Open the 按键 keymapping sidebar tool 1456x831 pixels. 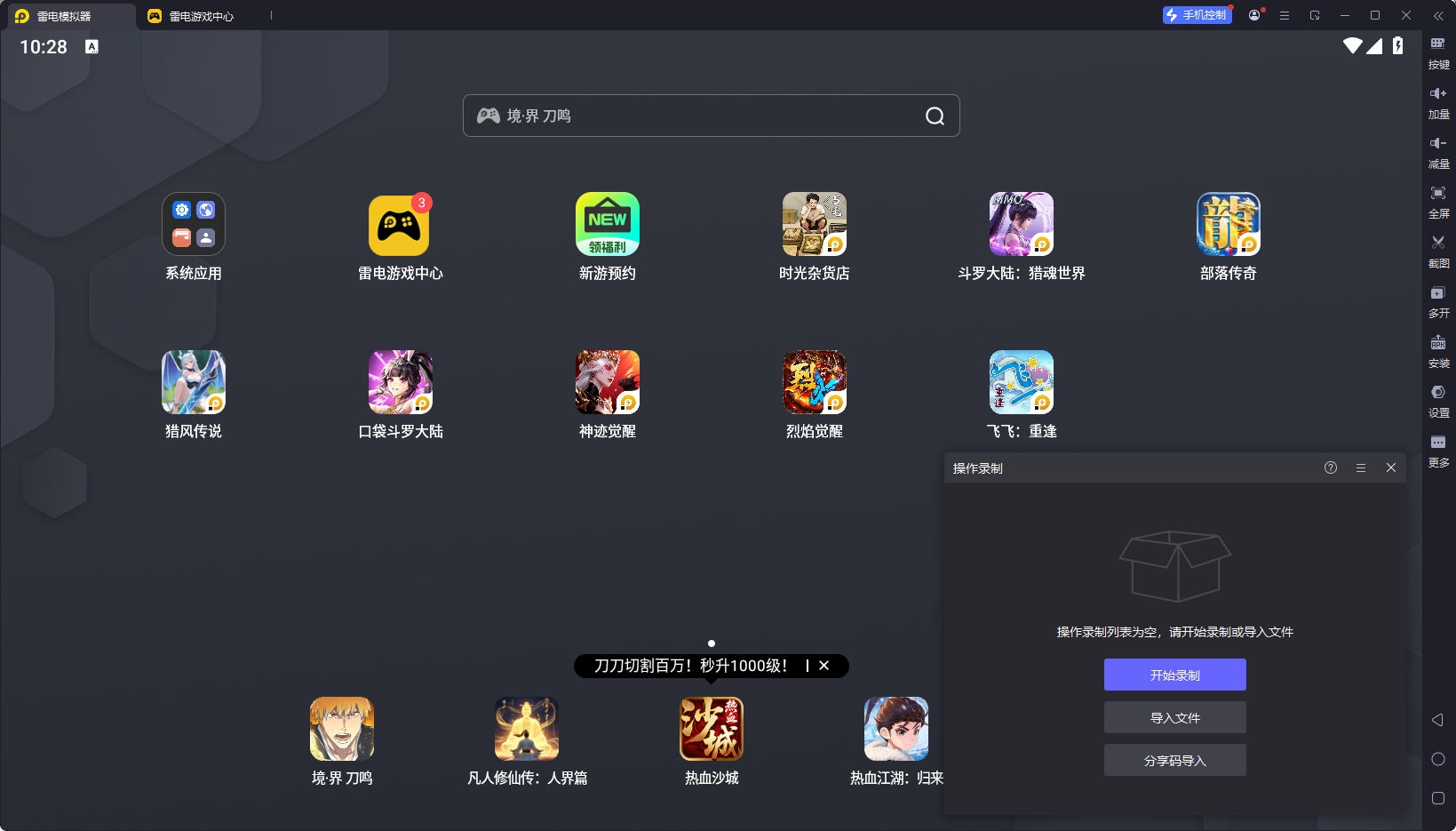pyautogui.click(x=1438, y=52)
